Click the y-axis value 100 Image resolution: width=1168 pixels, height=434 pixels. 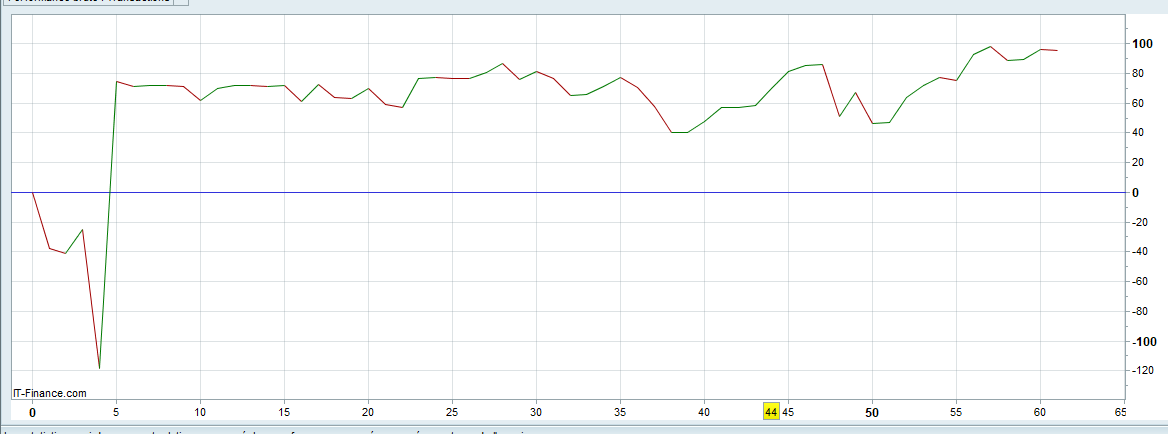click(x=1141, y=44)
